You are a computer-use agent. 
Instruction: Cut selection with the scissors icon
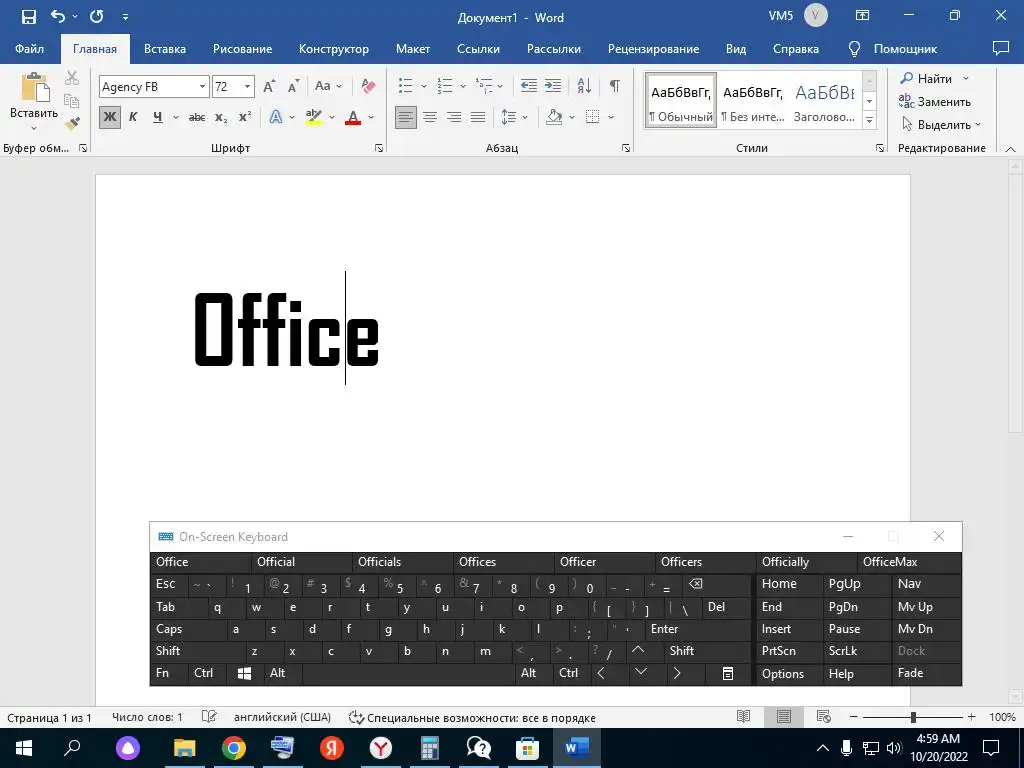[x=72, y=78]
